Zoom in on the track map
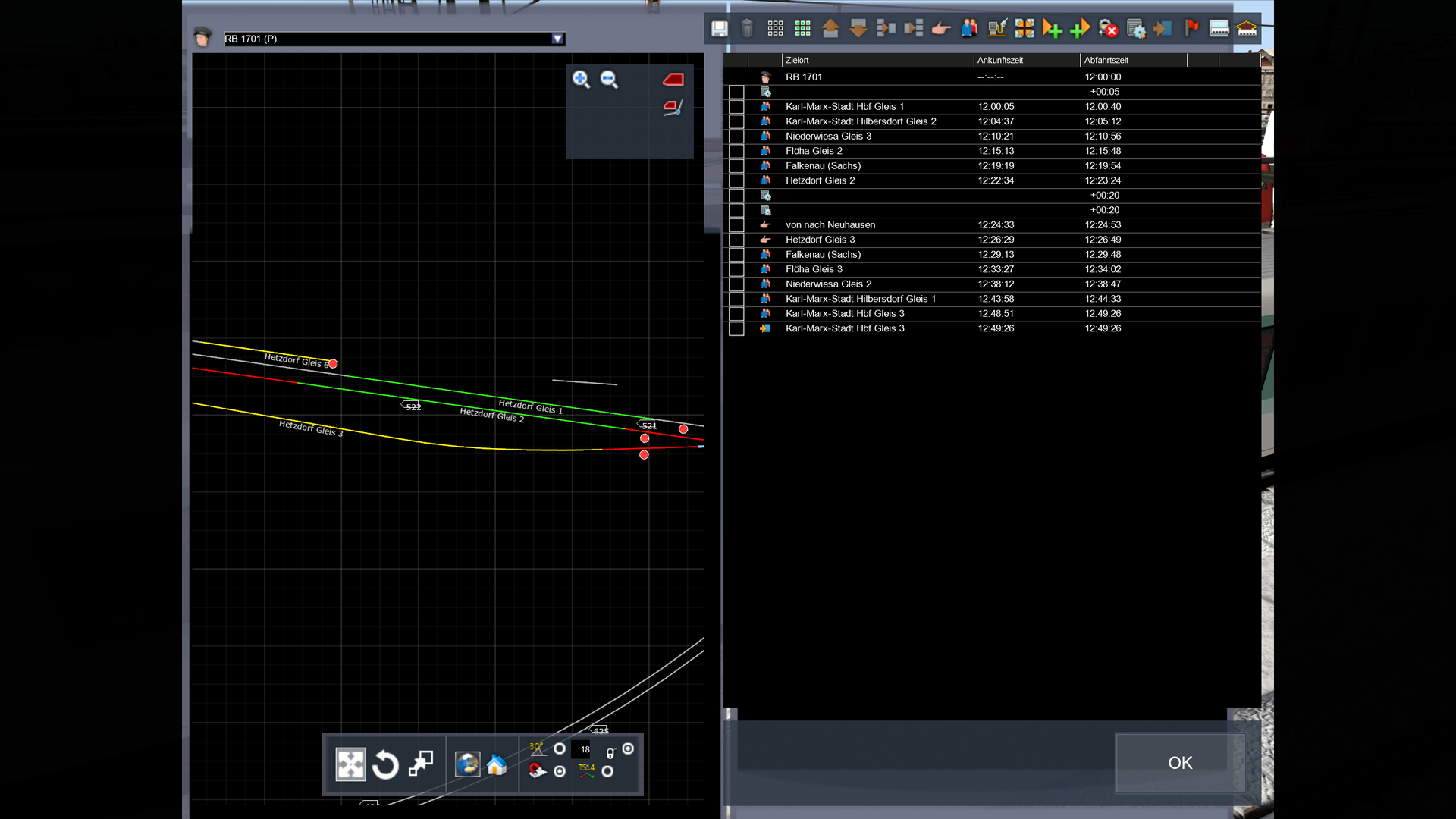This screenshot has height=819, width=1456. pos(581,80)
